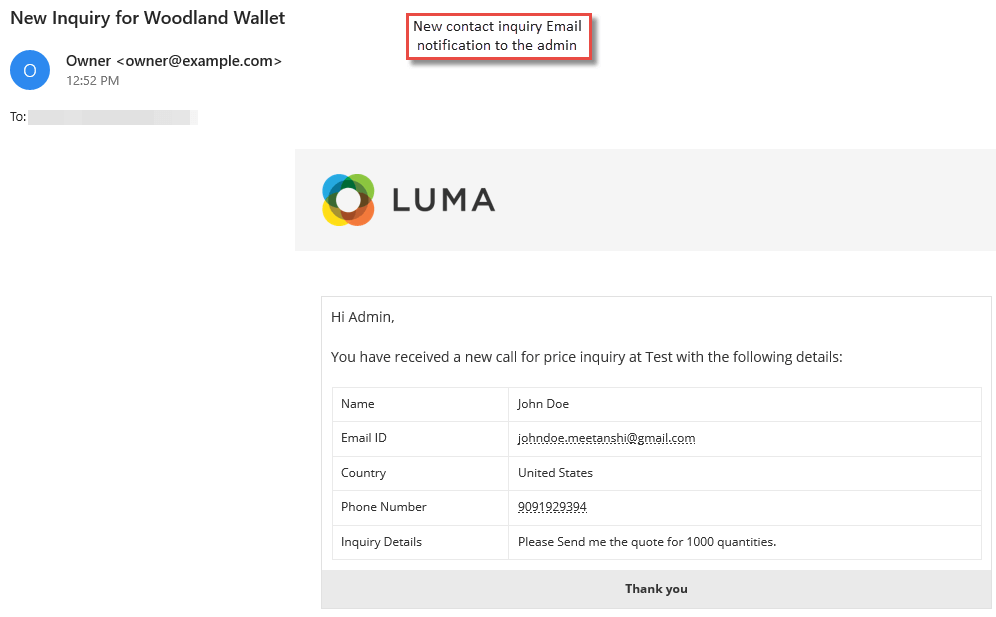Click the blurred To recipient field
Screen dimensions: 996x617
tap(112, 117)
